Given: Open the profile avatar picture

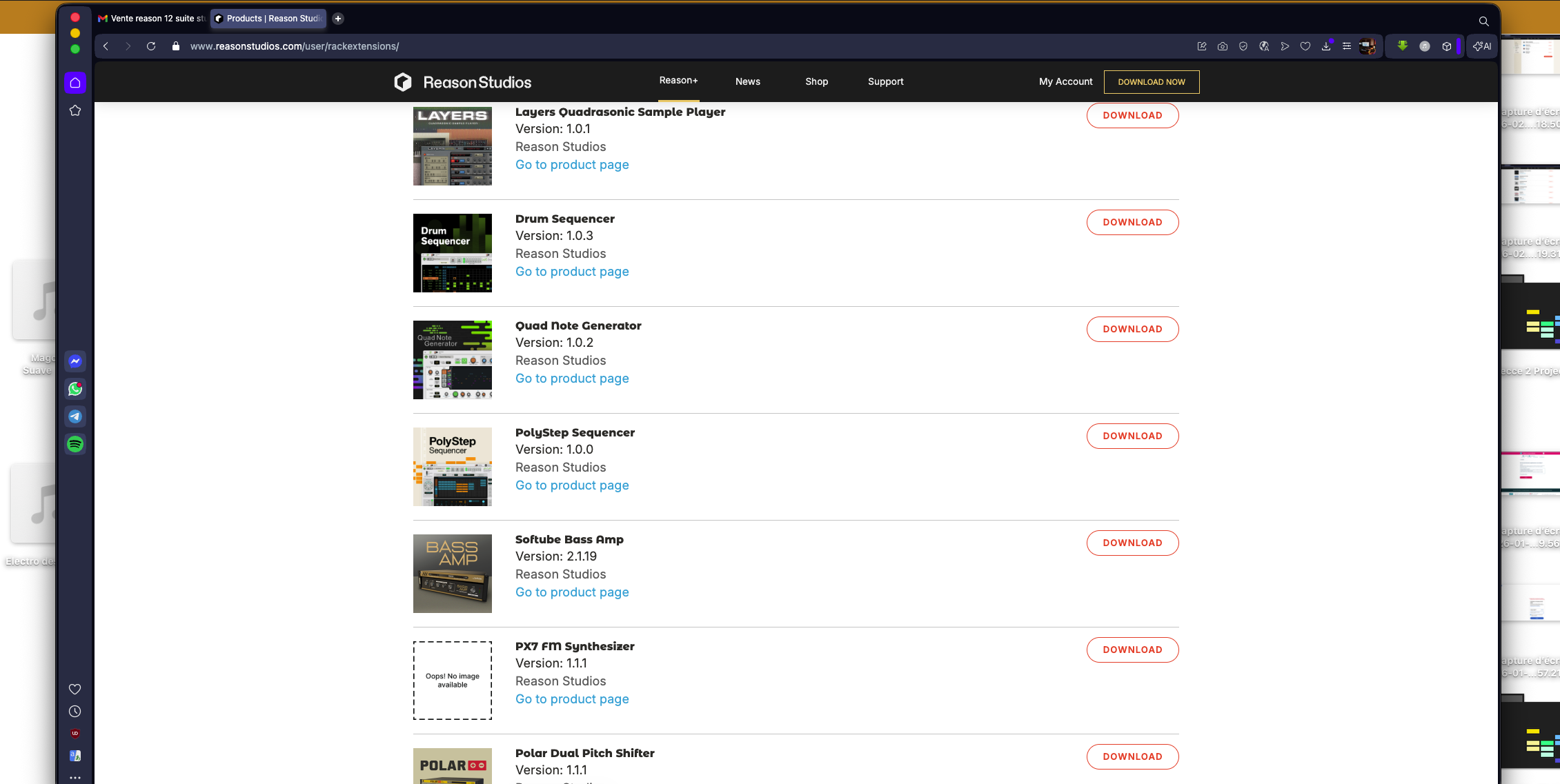Looking at the screenshot, I should tap(1368, 46).
